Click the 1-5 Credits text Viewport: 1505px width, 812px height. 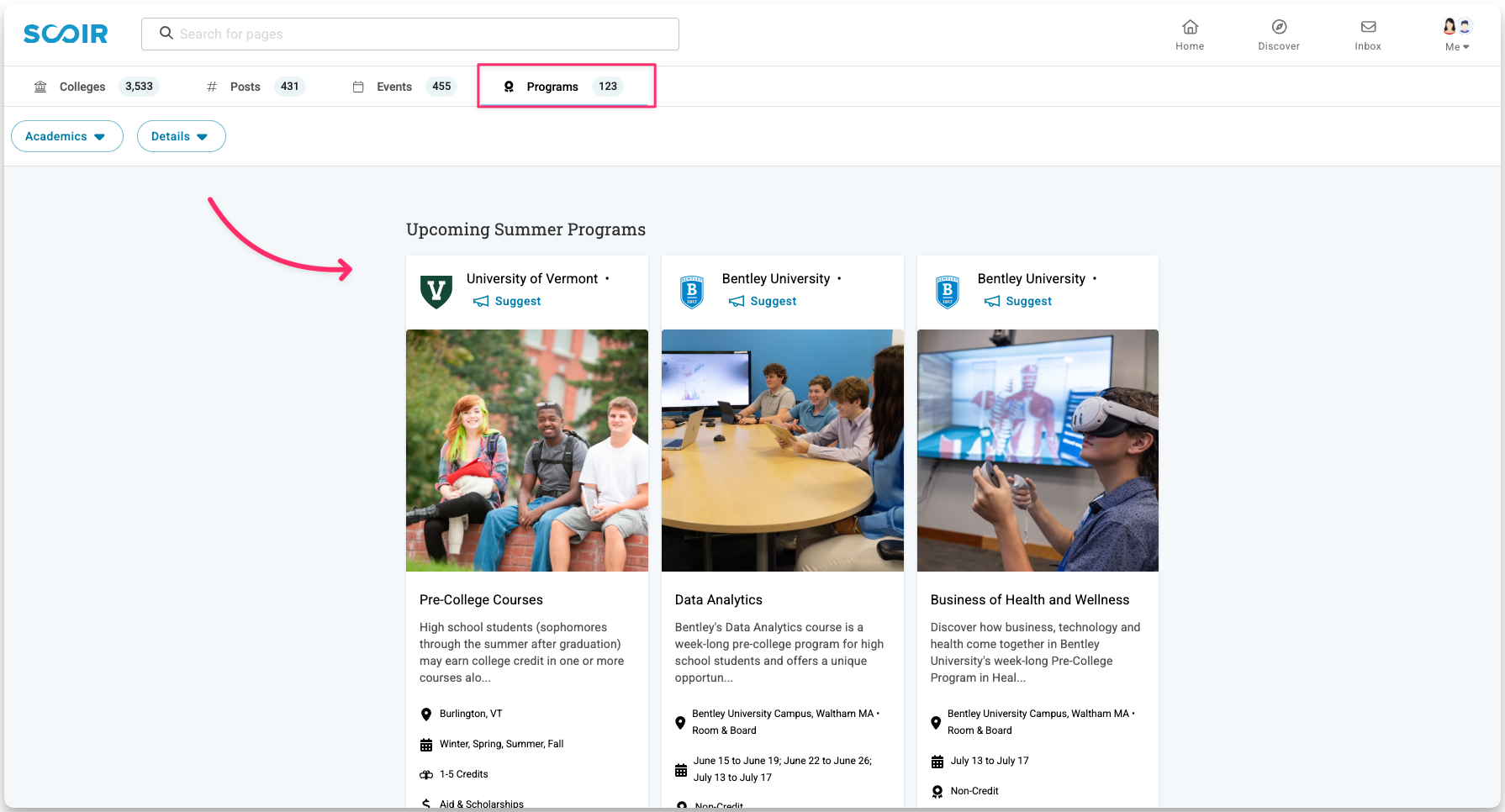click(x=464, y=774)
